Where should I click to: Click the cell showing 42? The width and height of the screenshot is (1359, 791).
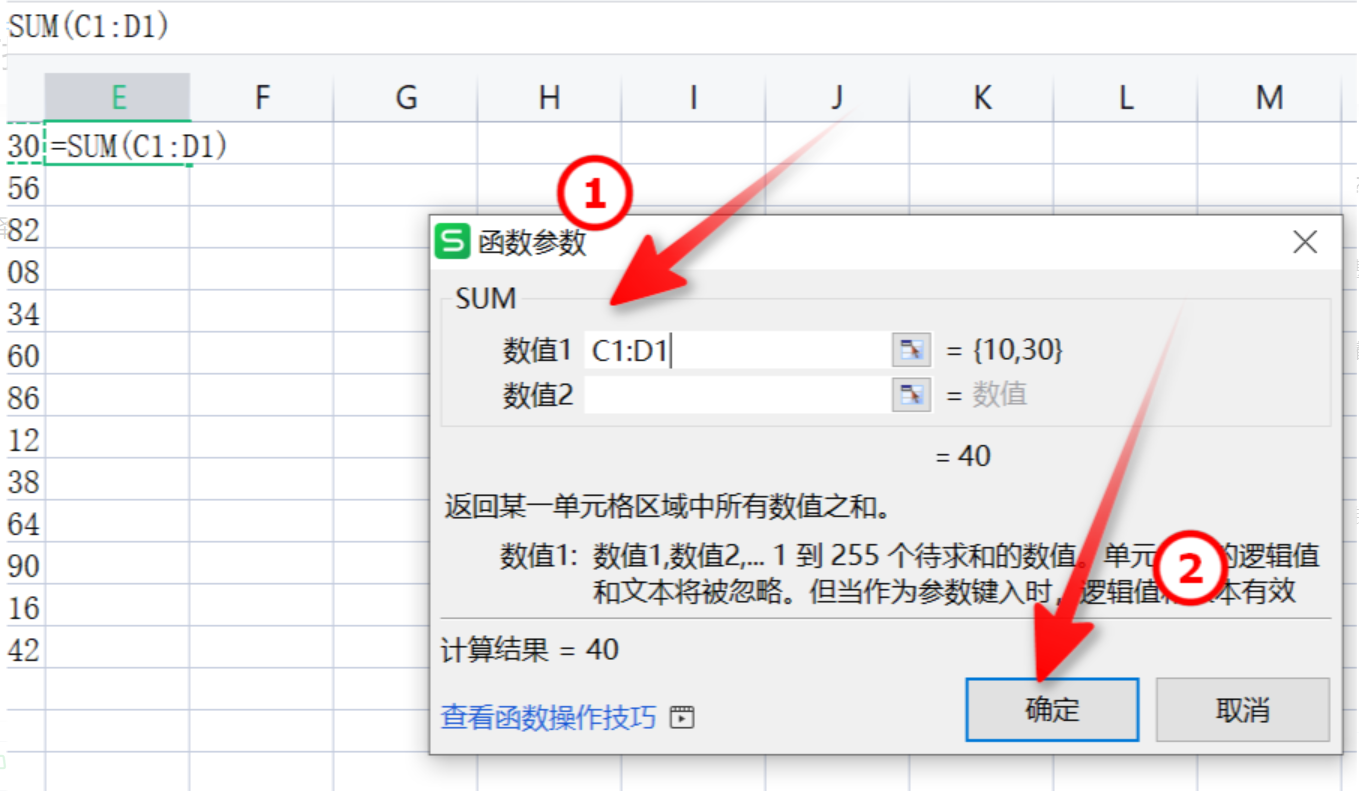23,650
